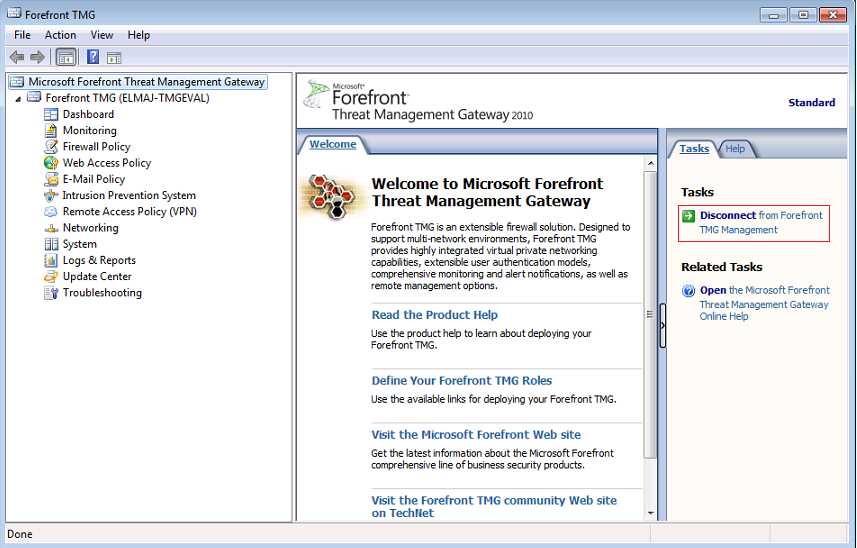Click the Logs & Reports chart icon
This screenshot has height=548, width=857.
tap(51, 260)
